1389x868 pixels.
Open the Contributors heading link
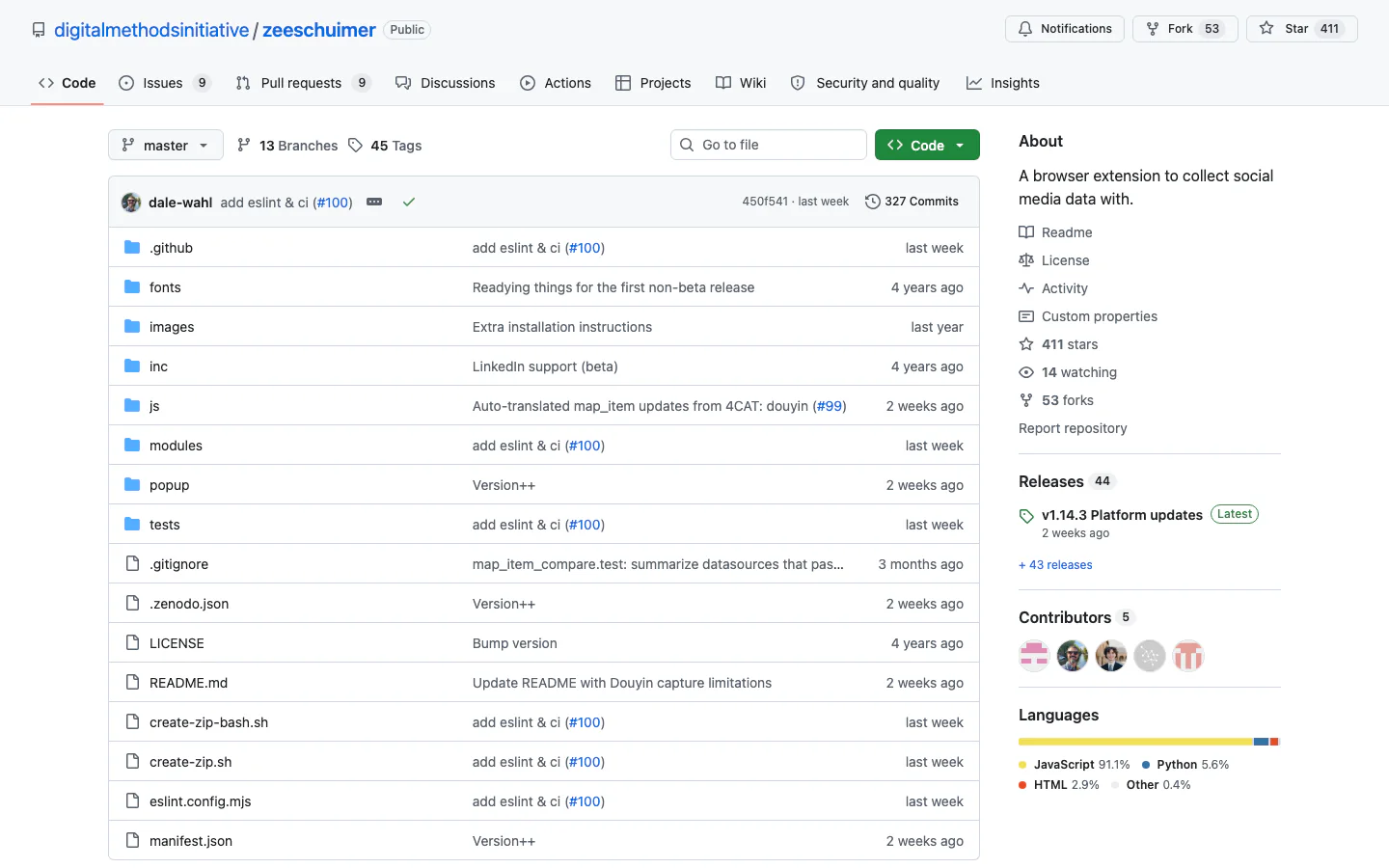(x=1076, y=617)
